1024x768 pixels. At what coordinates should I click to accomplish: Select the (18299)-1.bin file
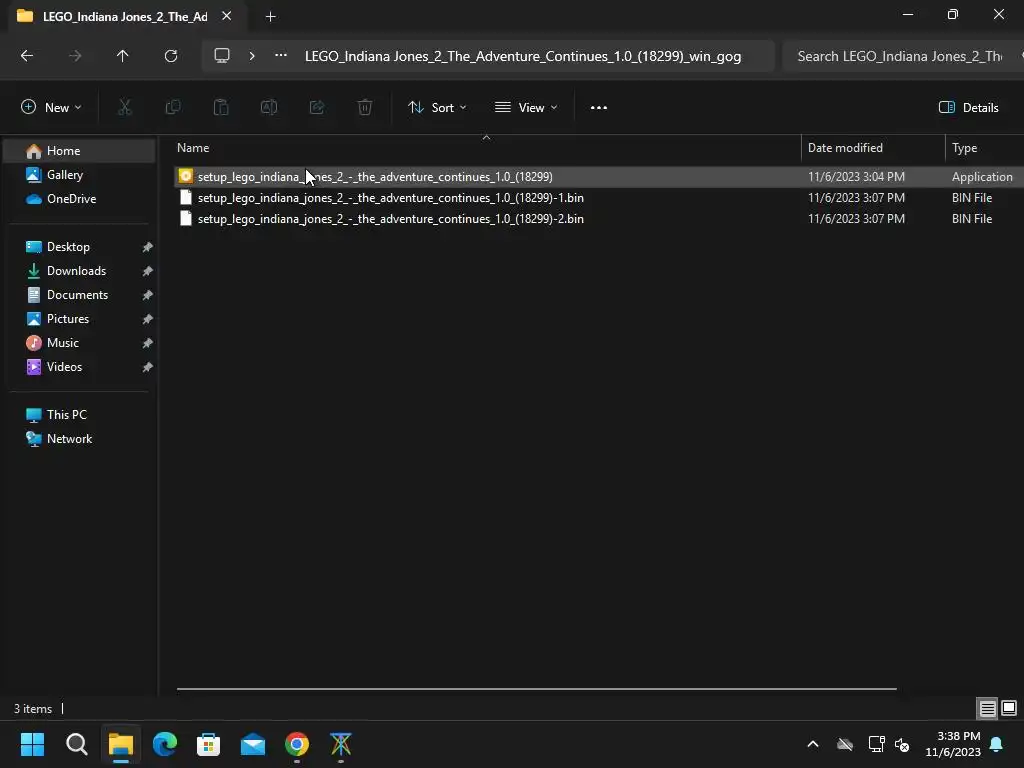point(599,198)
